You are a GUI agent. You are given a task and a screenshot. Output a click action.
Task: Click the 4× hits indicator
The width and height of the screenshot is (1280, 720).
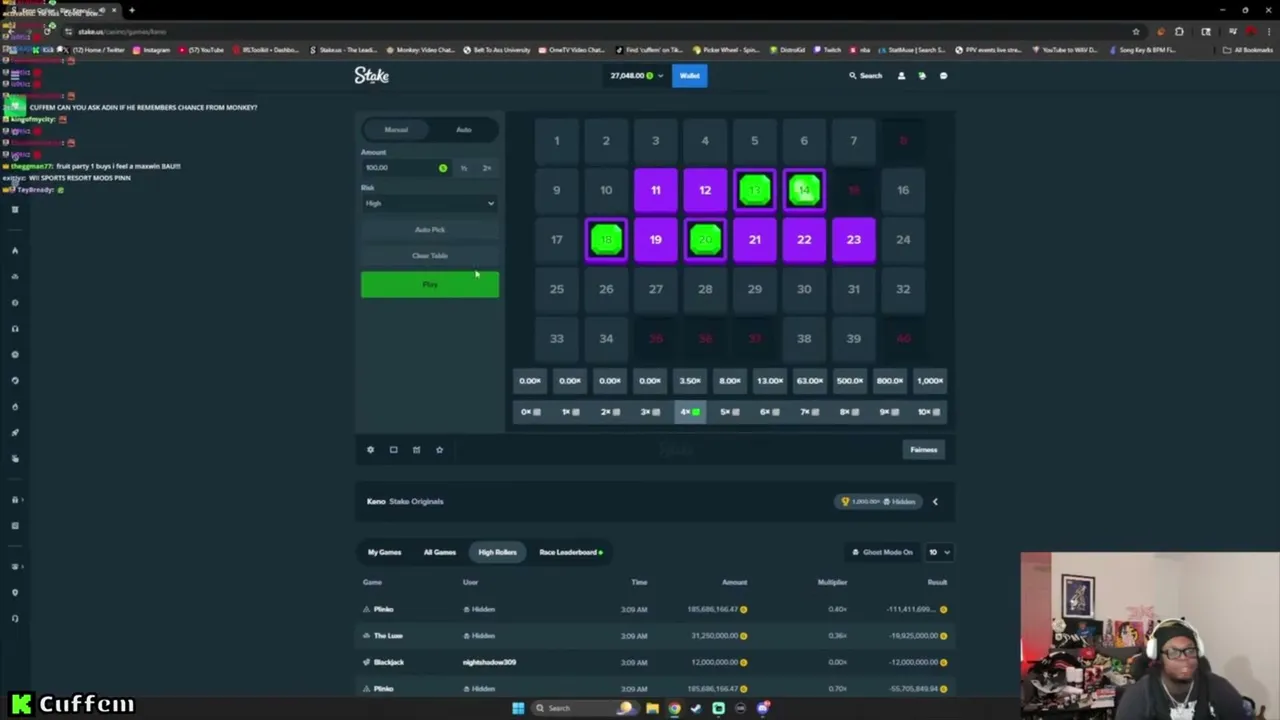tap(690, 412)
